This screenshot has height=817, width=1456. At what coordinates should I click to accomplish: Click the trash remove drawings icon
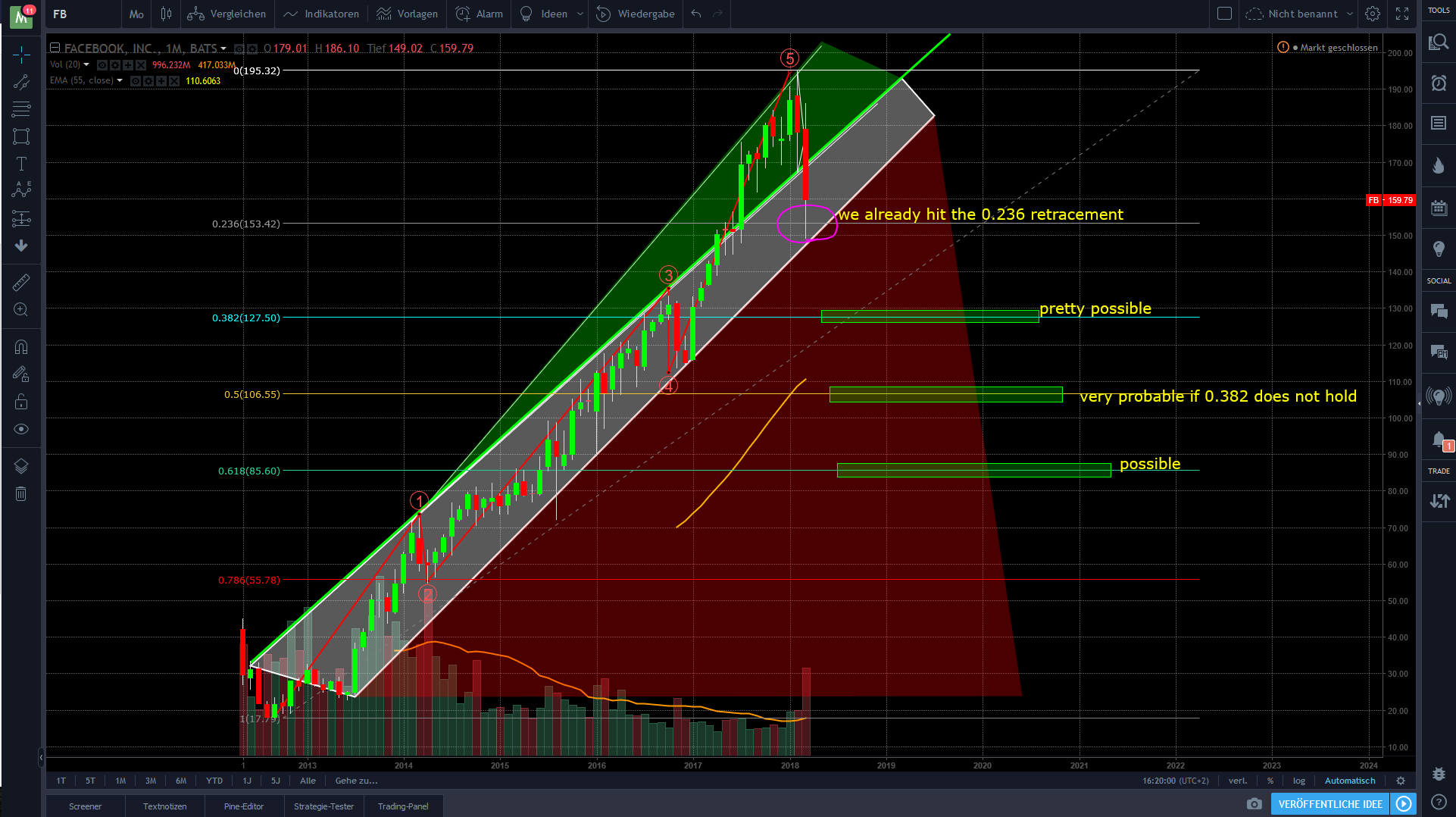21,494
